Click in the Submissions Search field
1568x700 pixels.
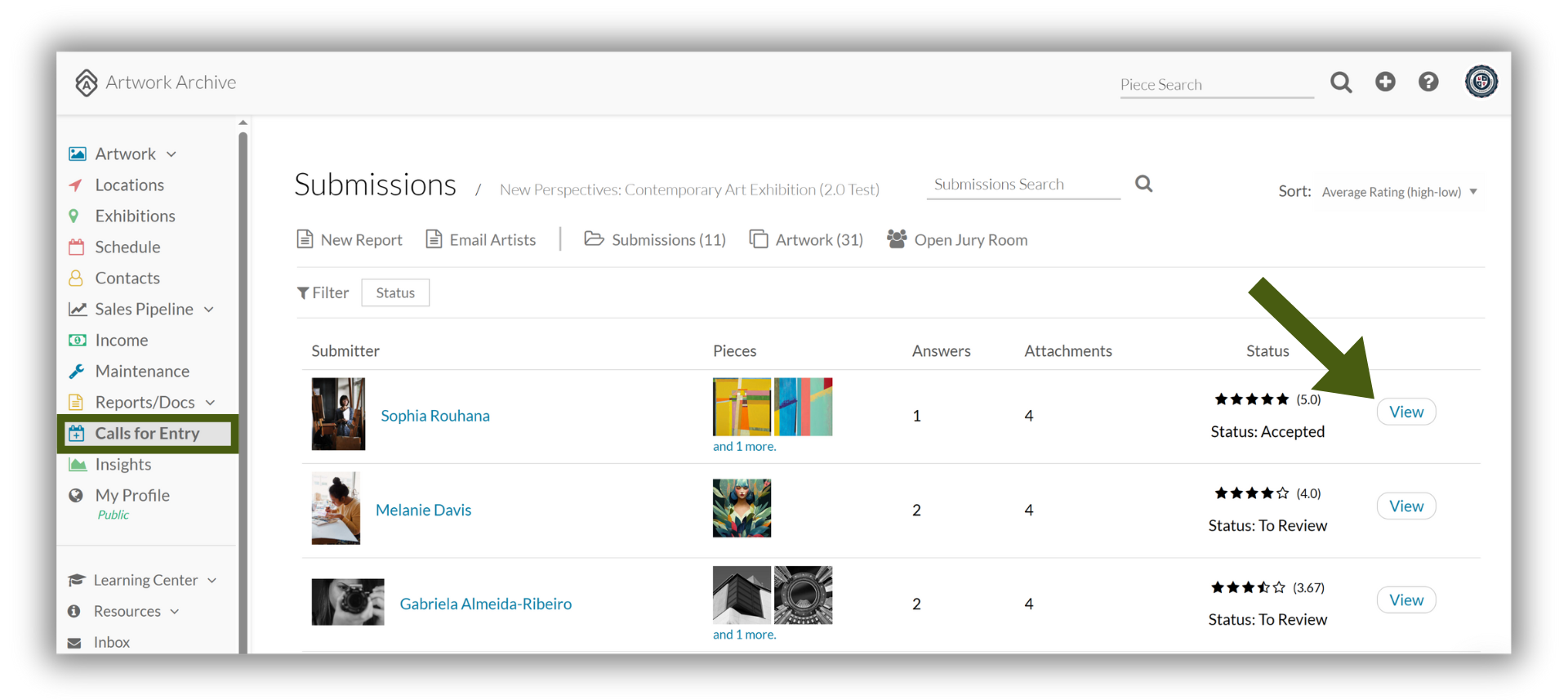point(1023,185)
